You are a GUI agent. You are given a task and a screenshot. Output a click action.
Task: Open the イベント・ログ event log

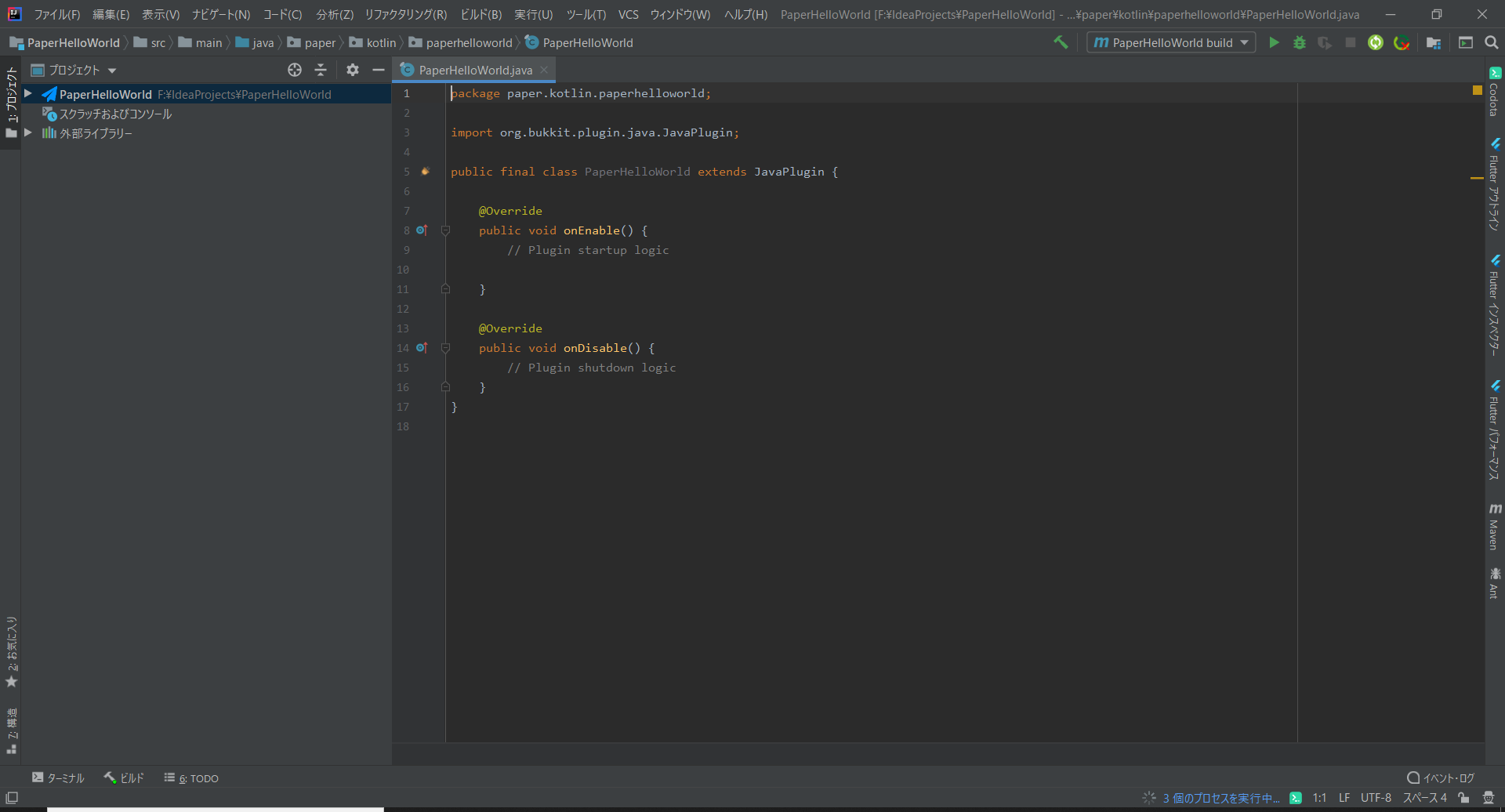(x=1441, y=778)
